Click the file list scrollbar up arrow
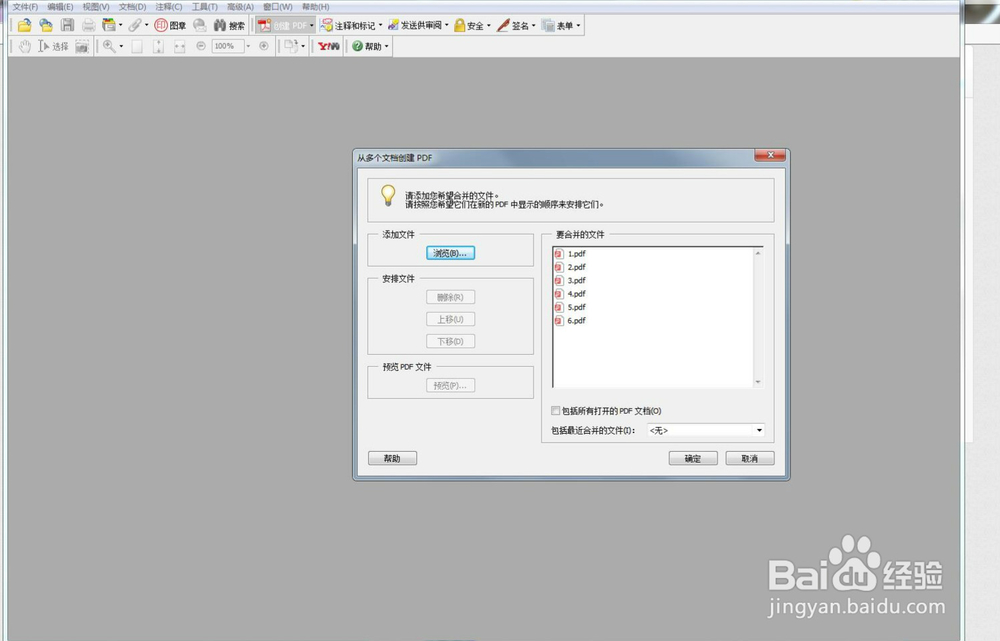1000x641 pixels. [758, 253]
